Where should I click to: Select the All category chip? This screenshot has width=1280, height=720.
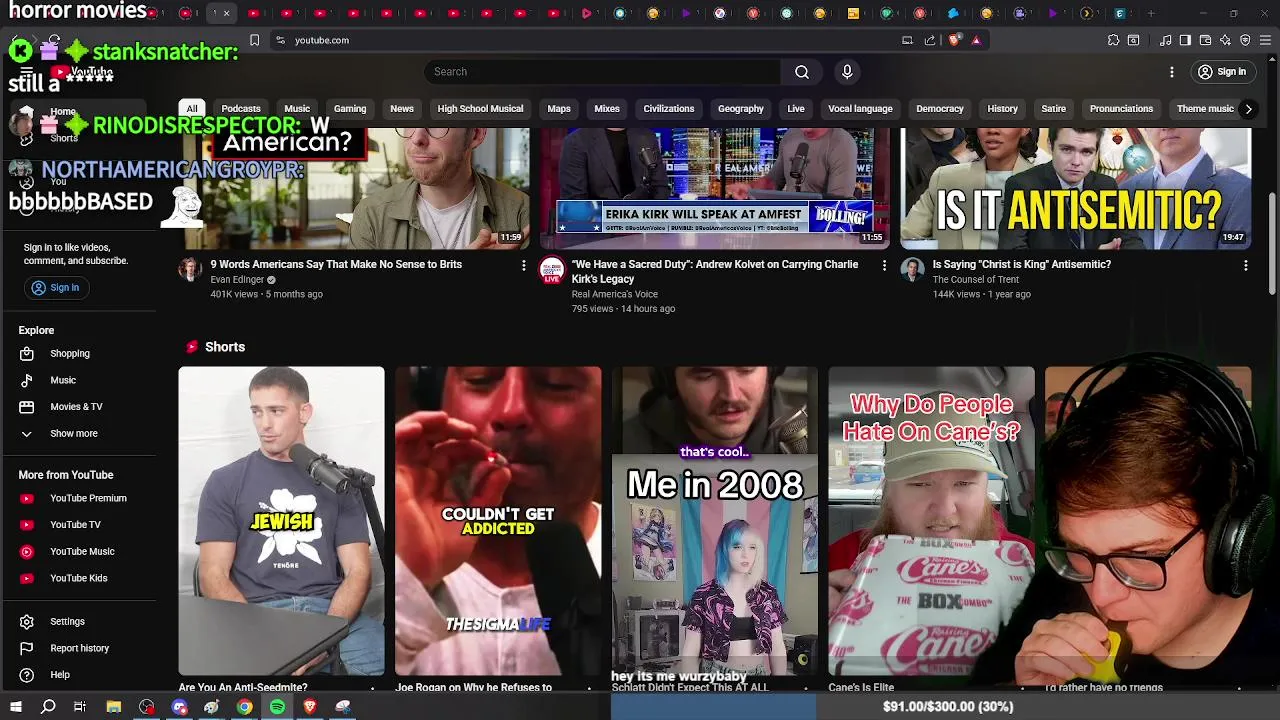pos(192,109)
